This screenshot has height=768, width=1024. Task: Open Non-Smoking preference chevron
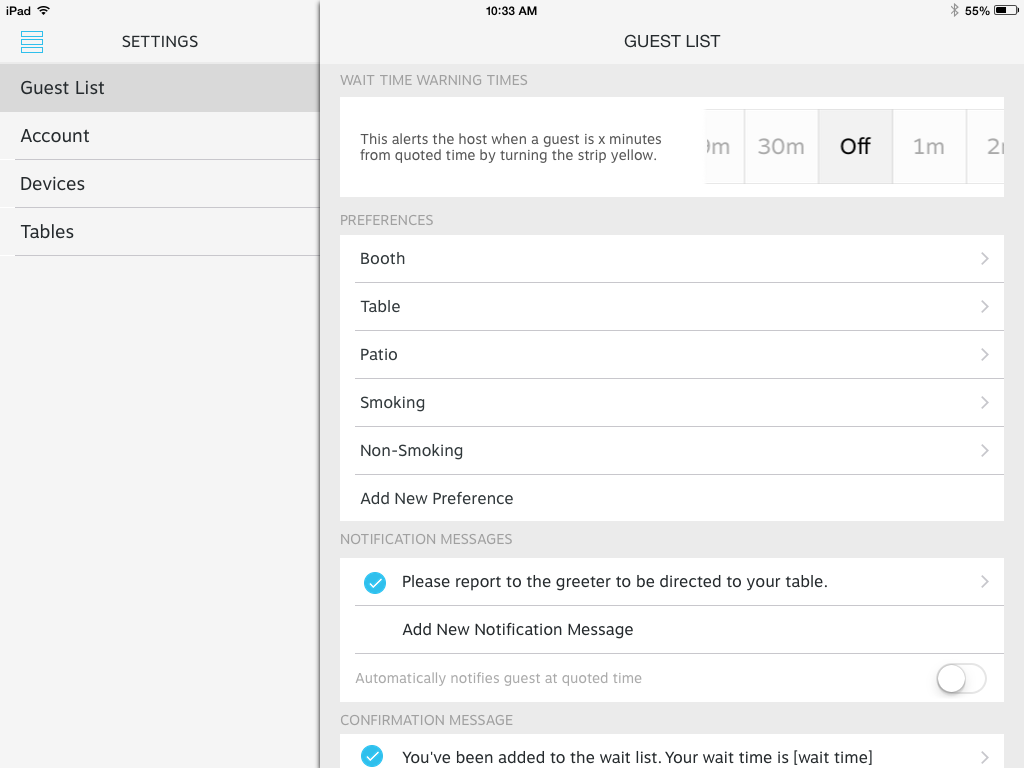tap(984, 451)
